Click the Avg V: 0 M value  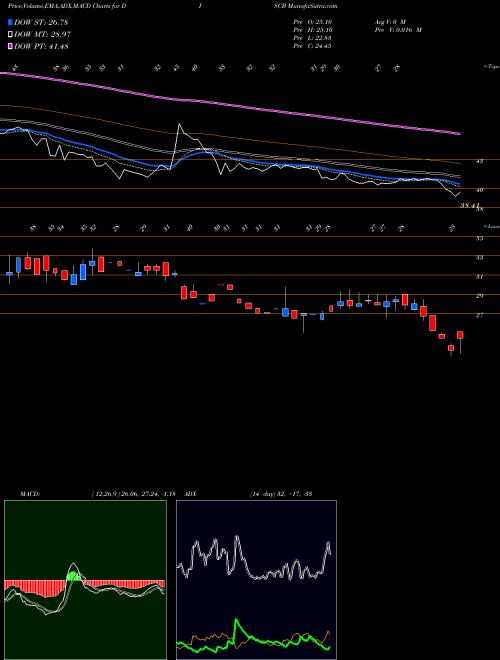point(389,21)
